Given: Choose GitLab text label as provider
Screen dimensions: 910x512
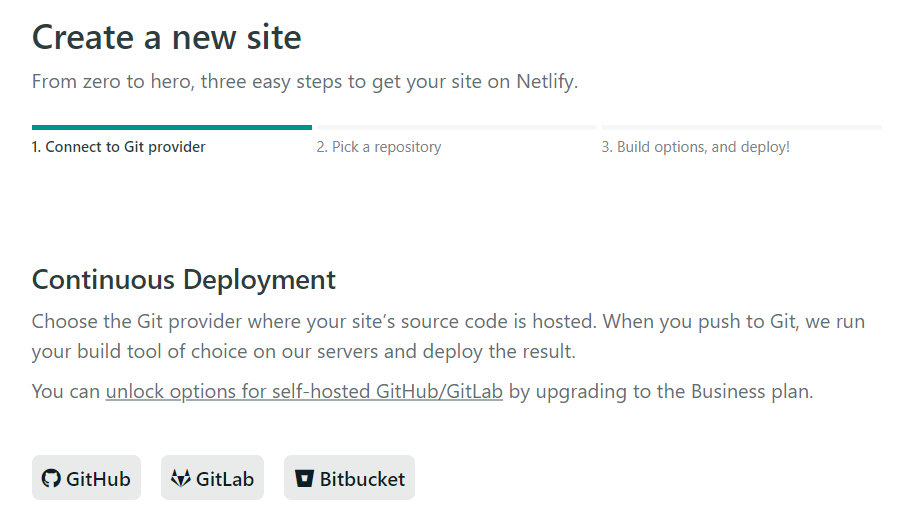Looking at the screenshot, I should point(225,479).
